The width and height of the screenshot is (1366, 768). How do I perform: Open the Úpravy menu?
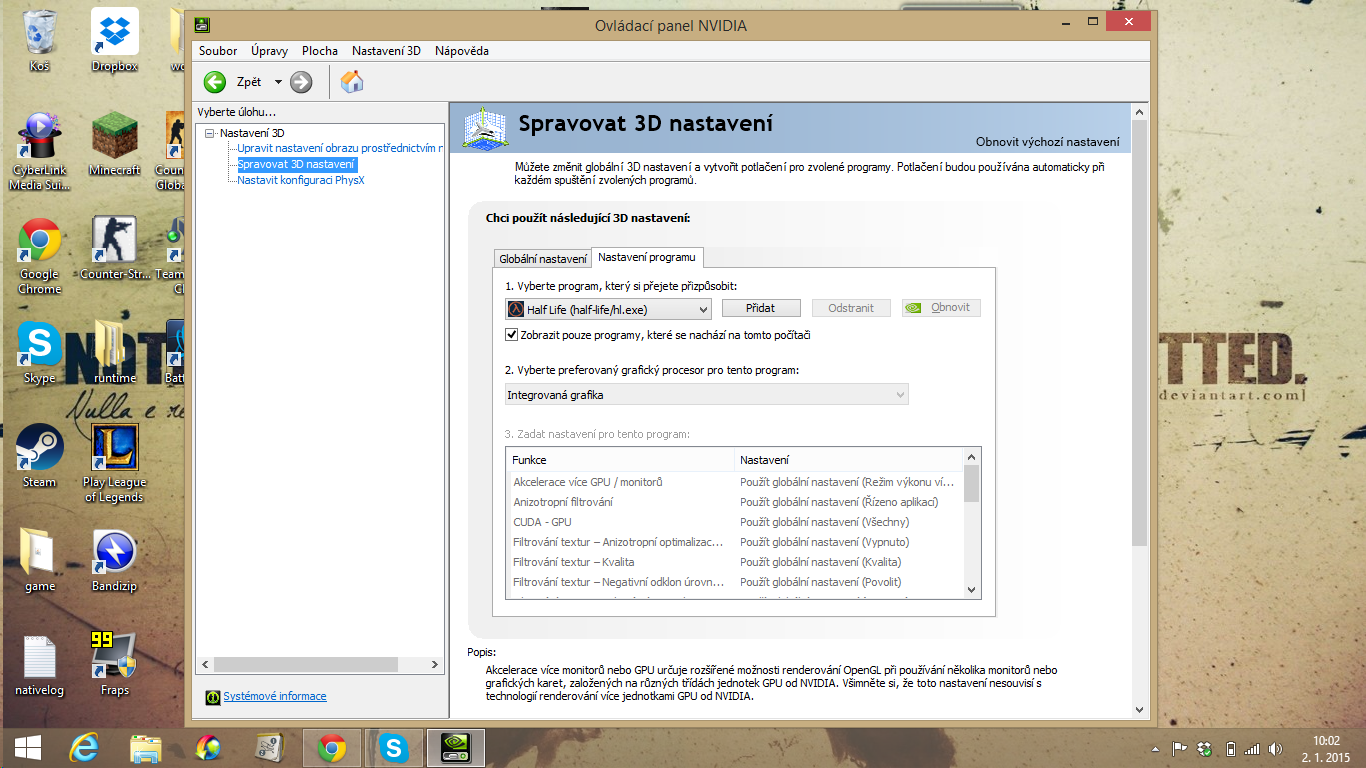[x=270, y=51]
